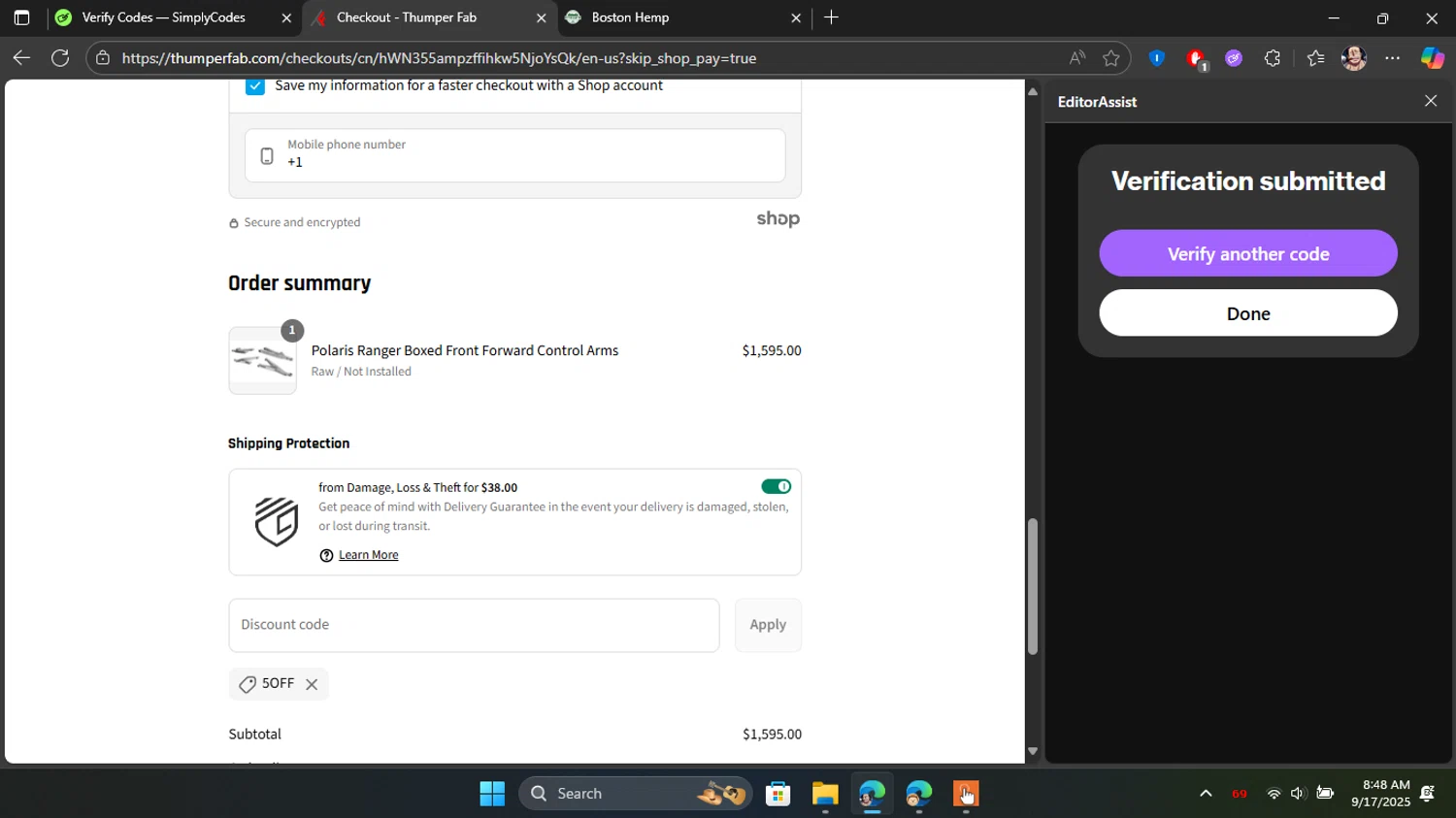The image size is (1456, 818).
Task: Click the page scroll up arrow
Action: click(1033, 92)
